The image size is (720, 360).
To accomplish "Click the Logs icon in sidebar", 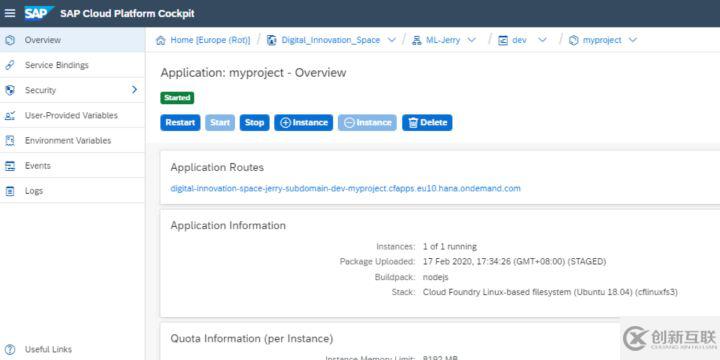I will point(10,191).
